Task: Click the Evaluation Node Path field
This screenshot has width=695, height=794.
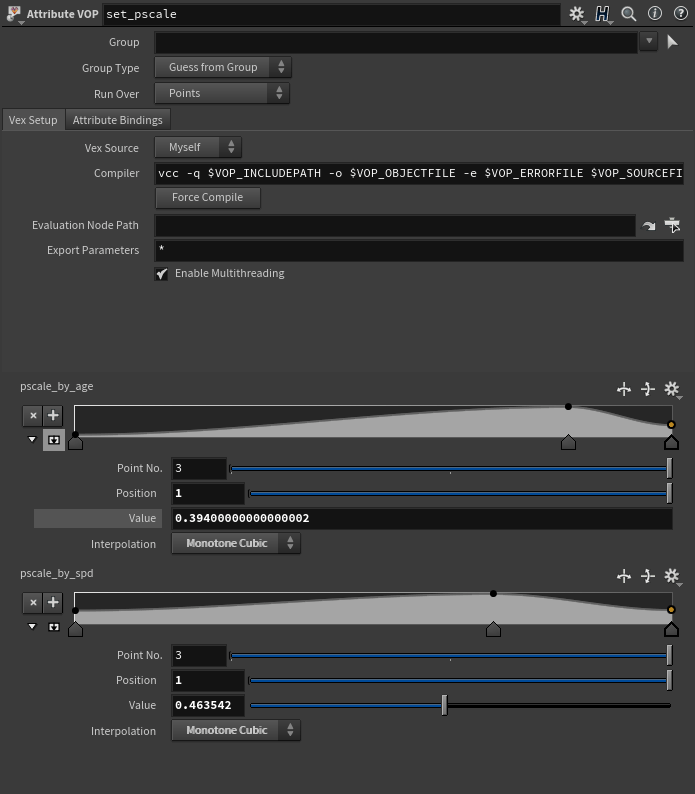Action: [395, 225]
